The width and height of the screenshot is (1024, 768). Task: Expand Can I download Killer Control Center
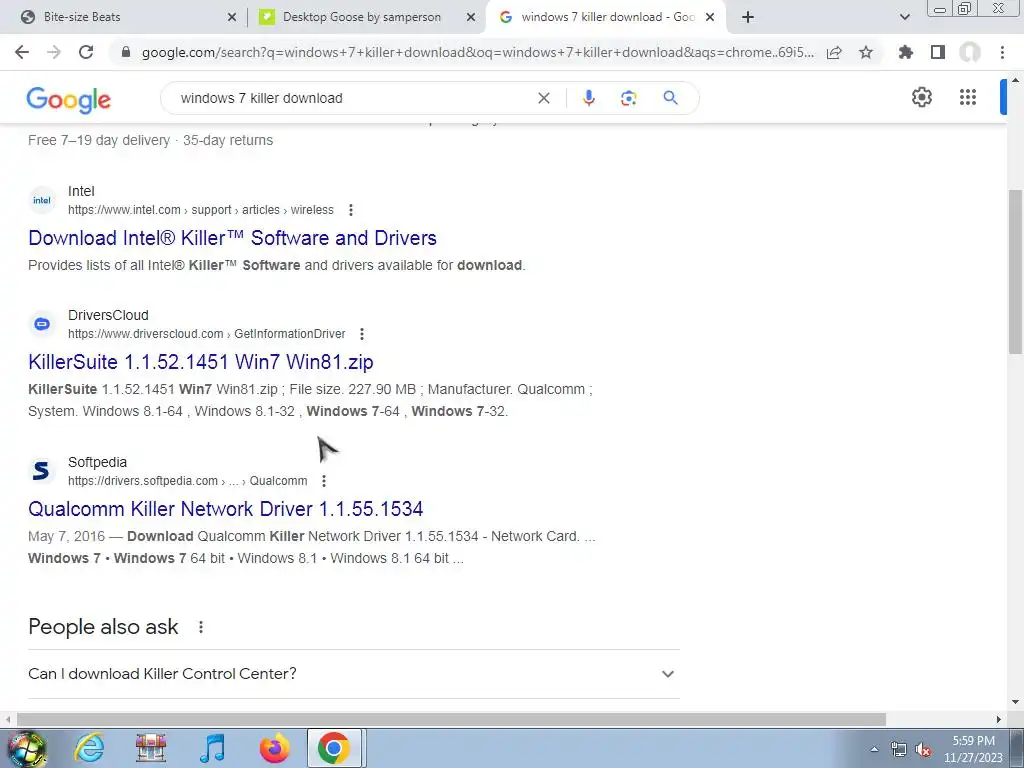(354, 674)
